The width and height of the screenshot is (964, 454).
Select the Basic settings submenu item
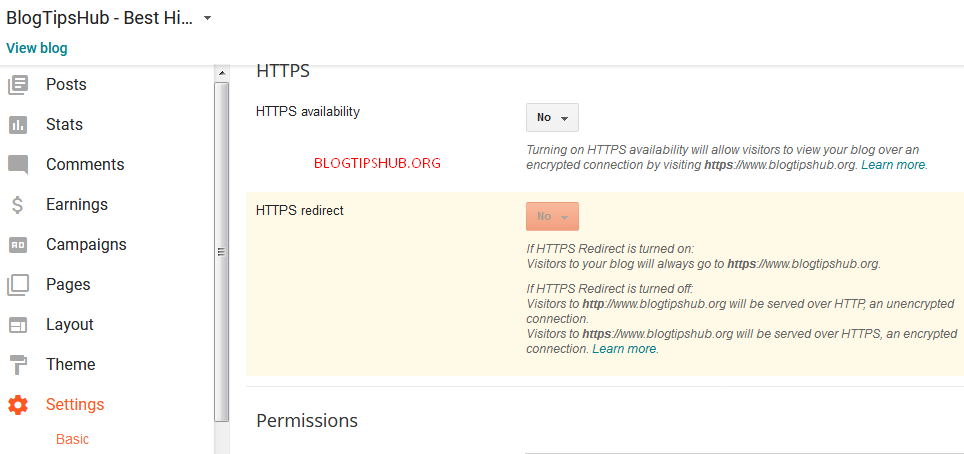coord(72,439)
